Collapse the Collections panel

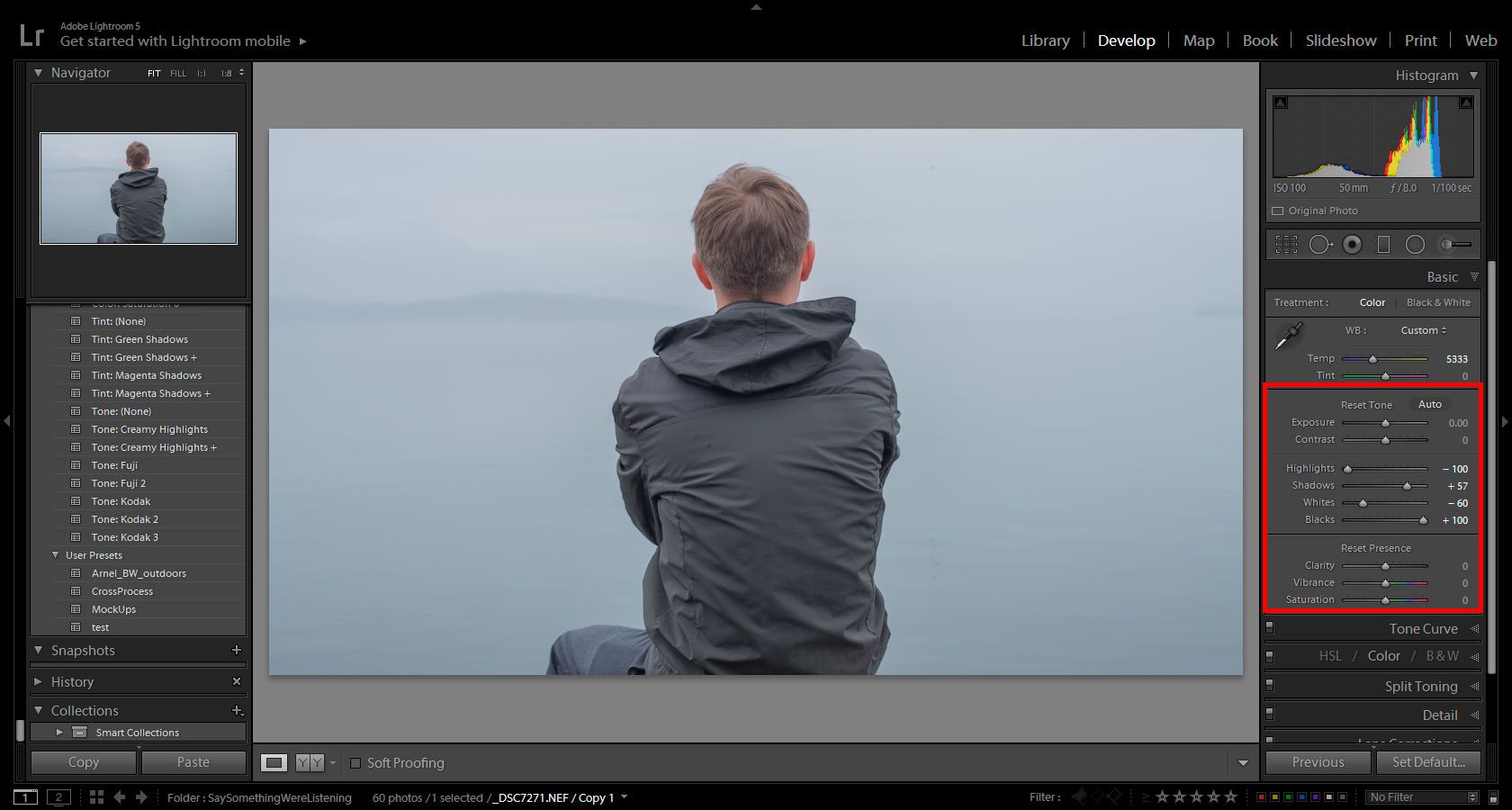[39, 710]
